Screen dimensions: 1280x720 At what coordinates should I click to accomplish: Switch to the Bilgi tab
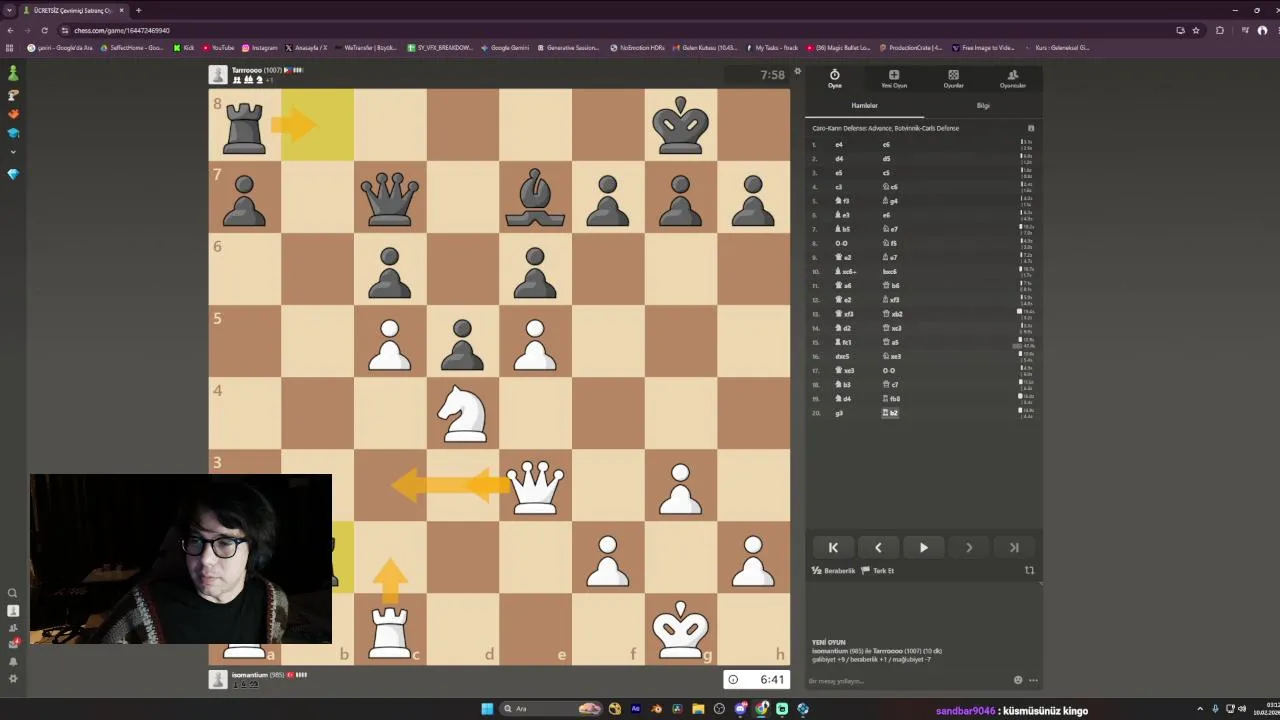[983, 105]
